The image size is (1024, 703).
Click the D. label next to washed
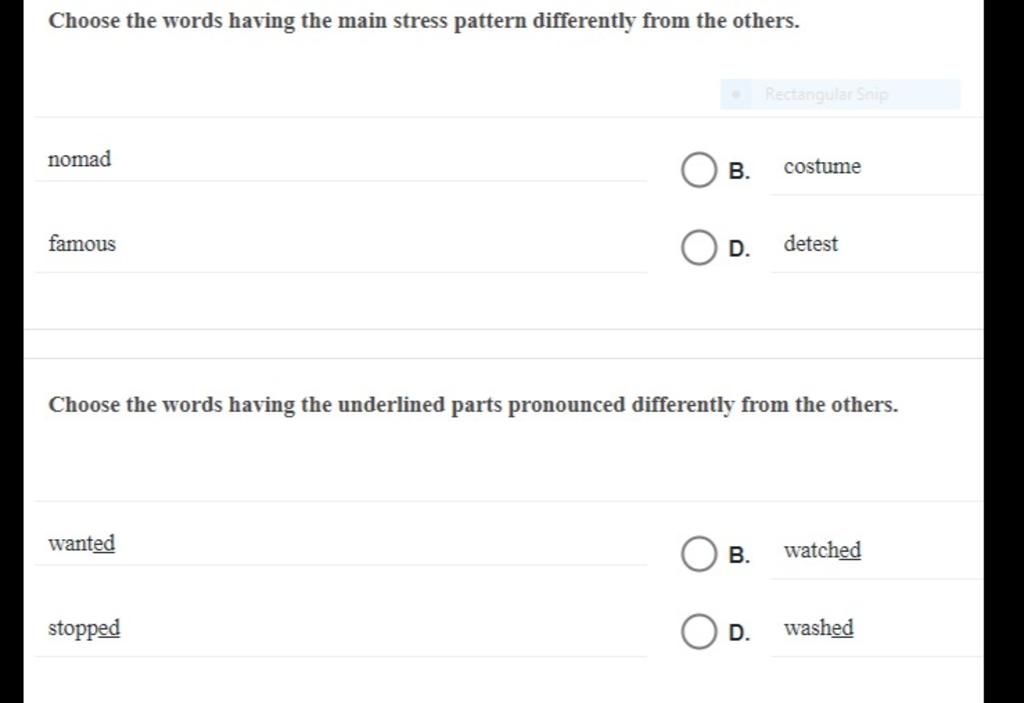[739, 632]
